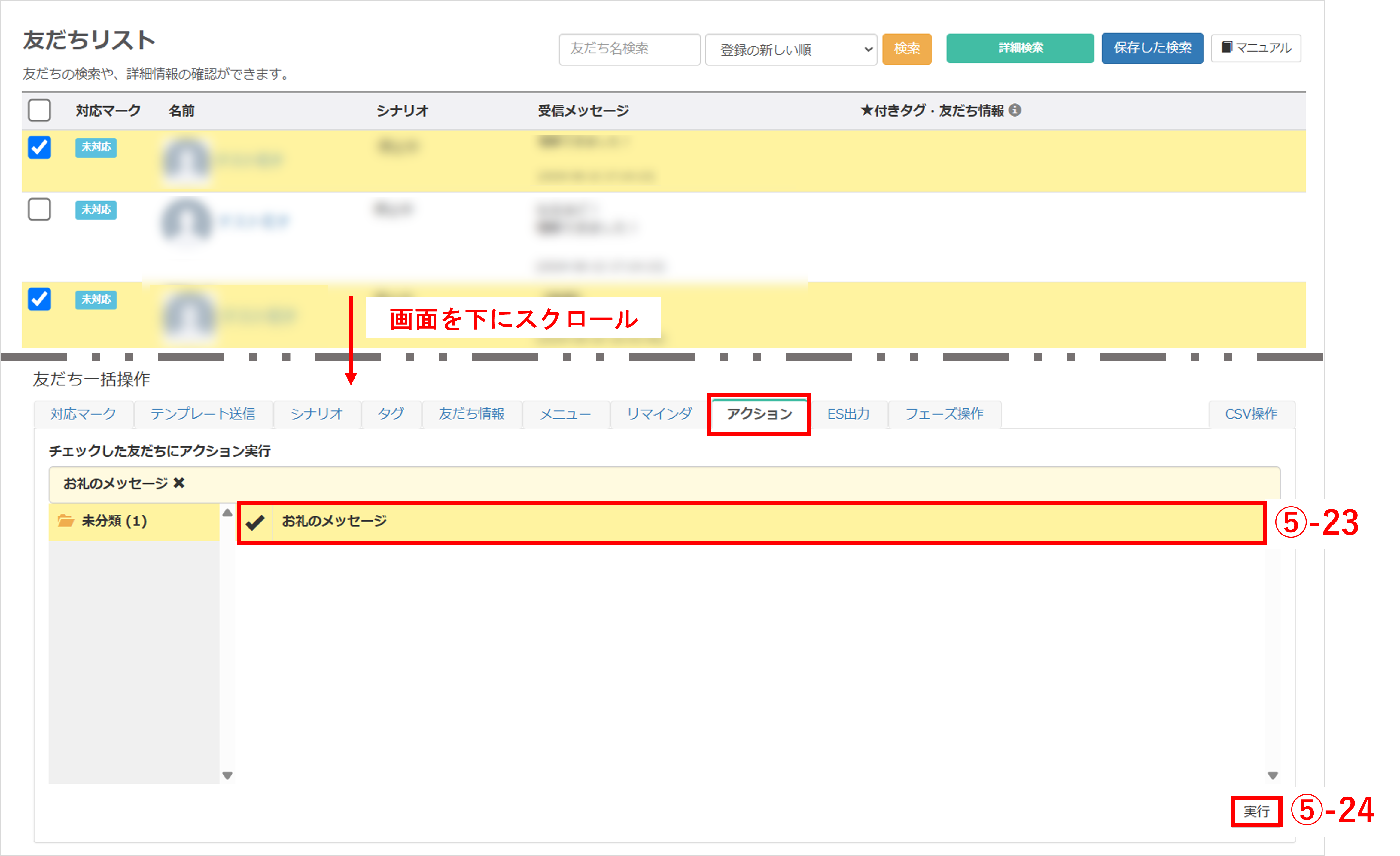Click the scroll-down arrow in the action list
1400x856 pixels.
point(1273,775)
